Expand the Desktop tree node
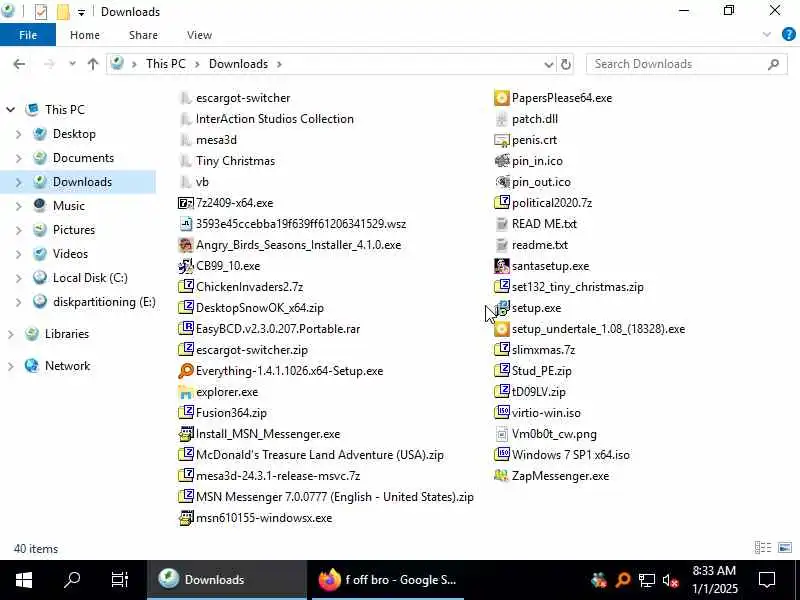This screenshot has height=600, width=800. pos(18,134)
